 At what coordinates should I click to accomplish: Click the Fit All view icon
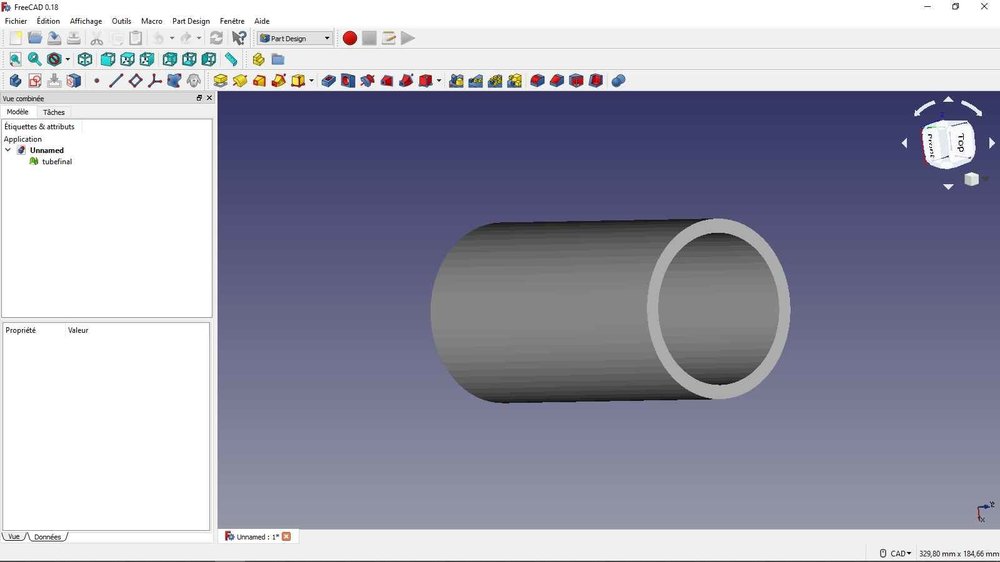[15, 60]
